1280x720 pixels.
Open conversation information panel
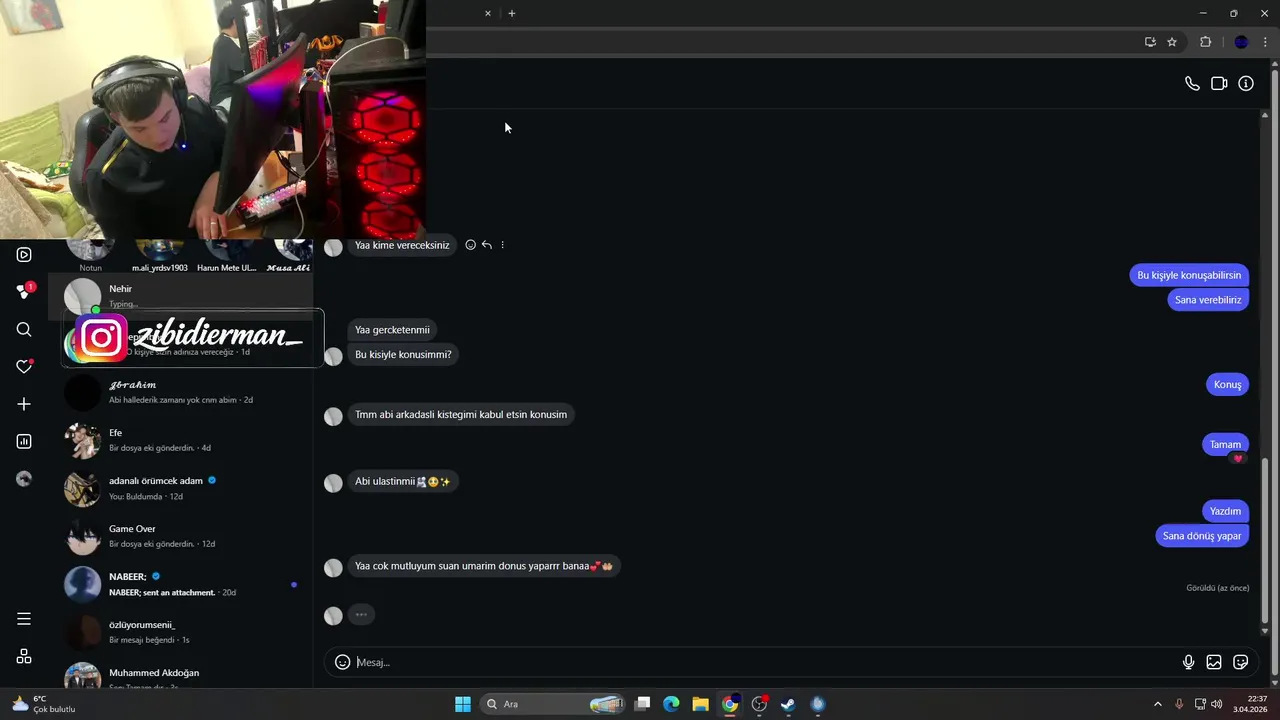[1246, 84]
